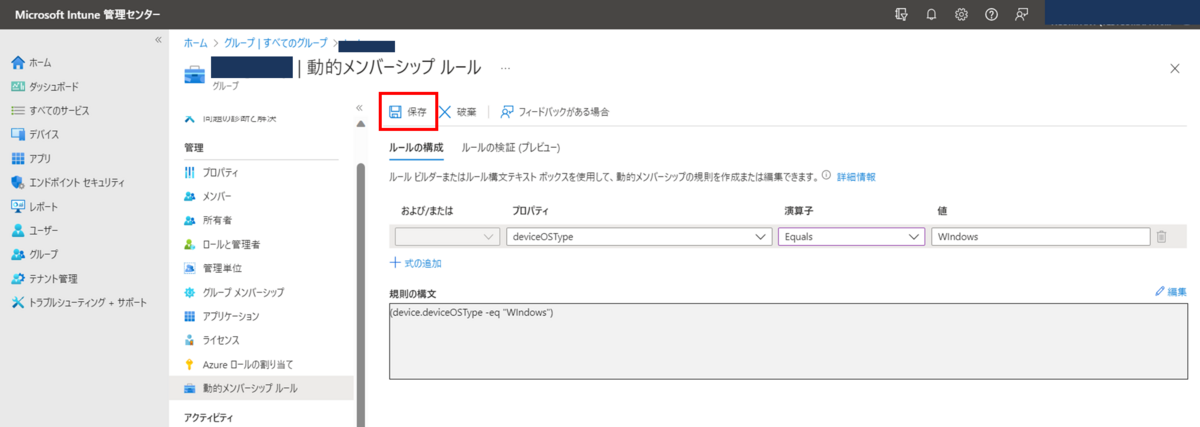Open テナント管理 in the sidebar
1200x427 pixels.
pos(44,278)
